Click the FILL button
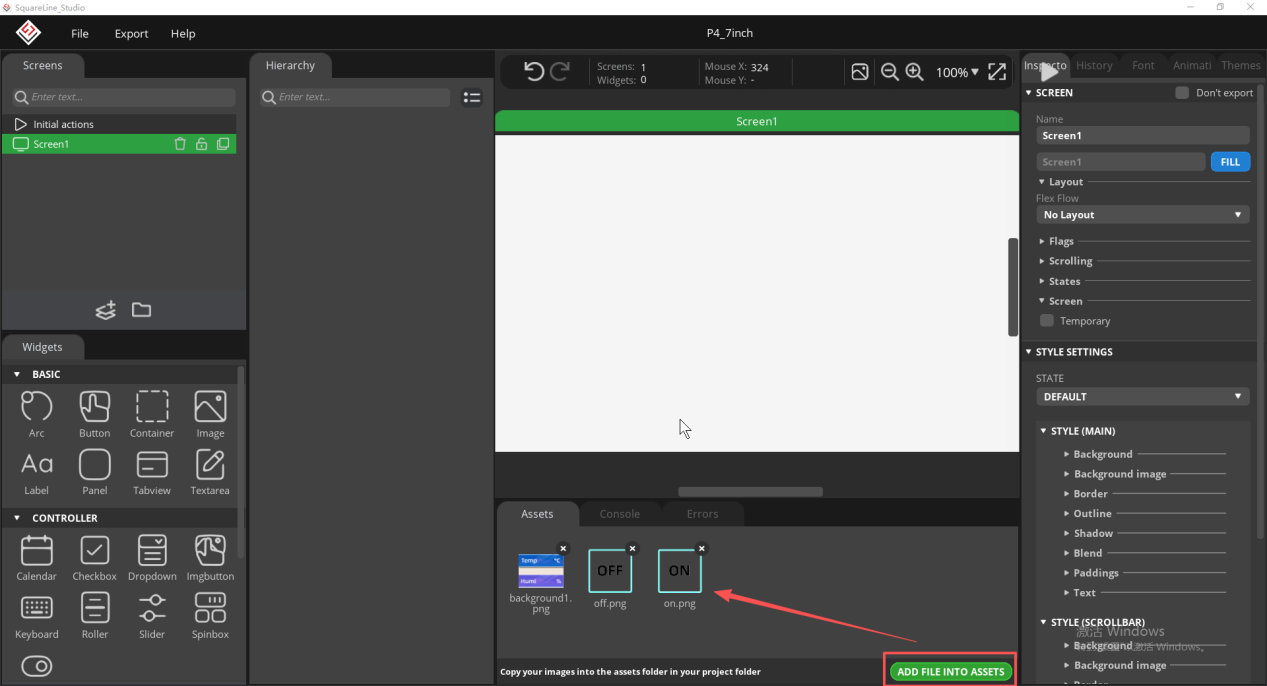The height and width of the screenshot is (686, 1267). click(1230, 162)
